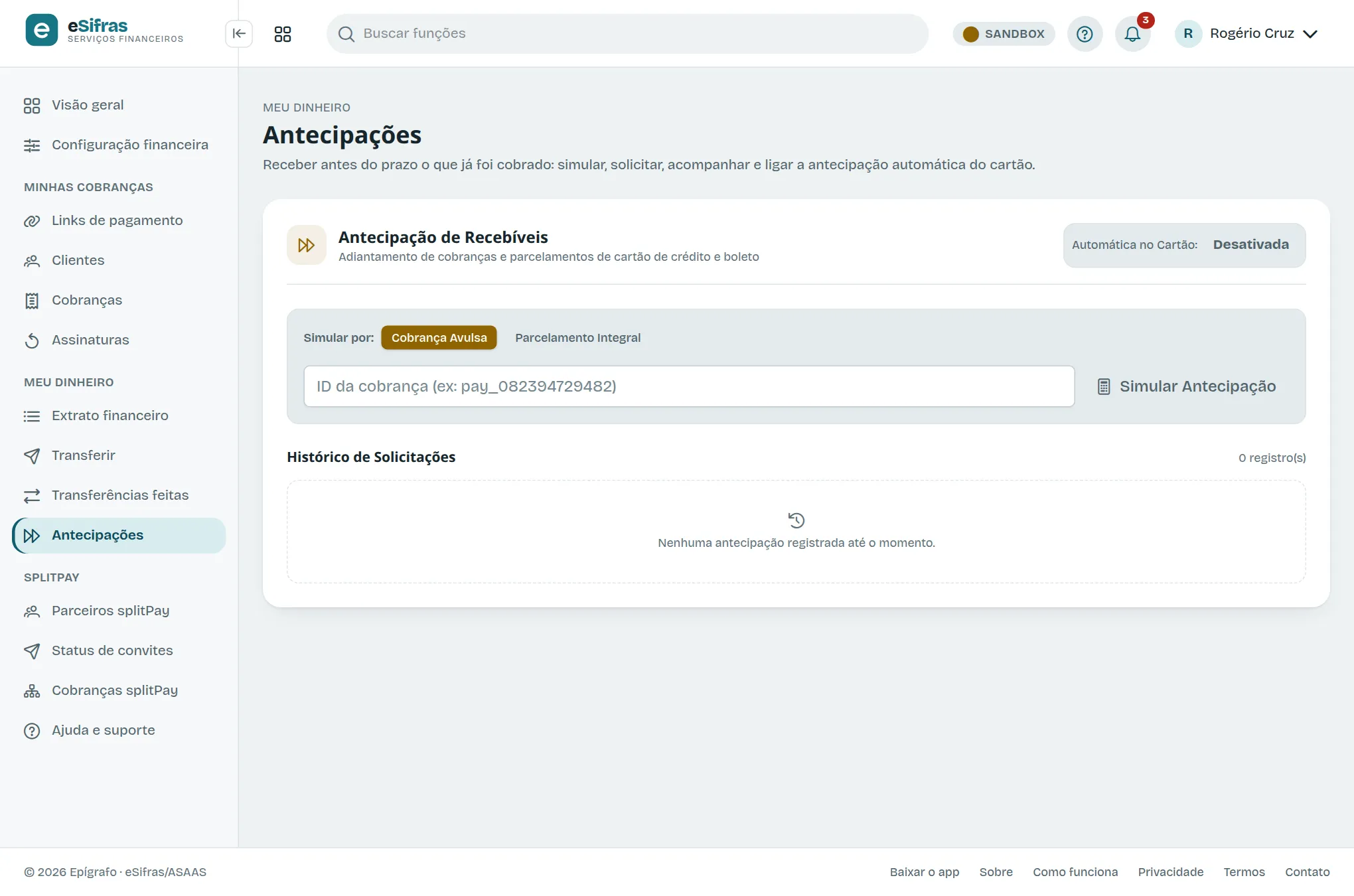Select Parcelamento Integral simulation mode

click(x=577, y=338)
